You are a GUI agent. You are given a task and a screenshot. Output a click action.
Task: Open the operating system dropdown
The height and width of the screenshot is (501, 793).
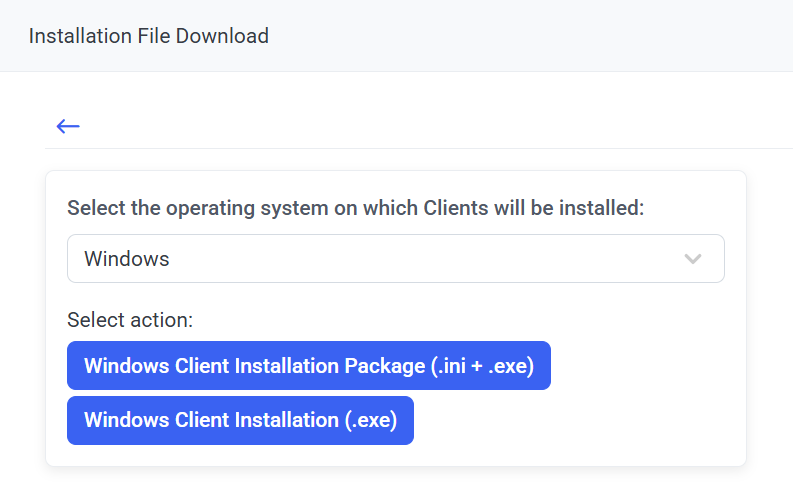point(395,259)
